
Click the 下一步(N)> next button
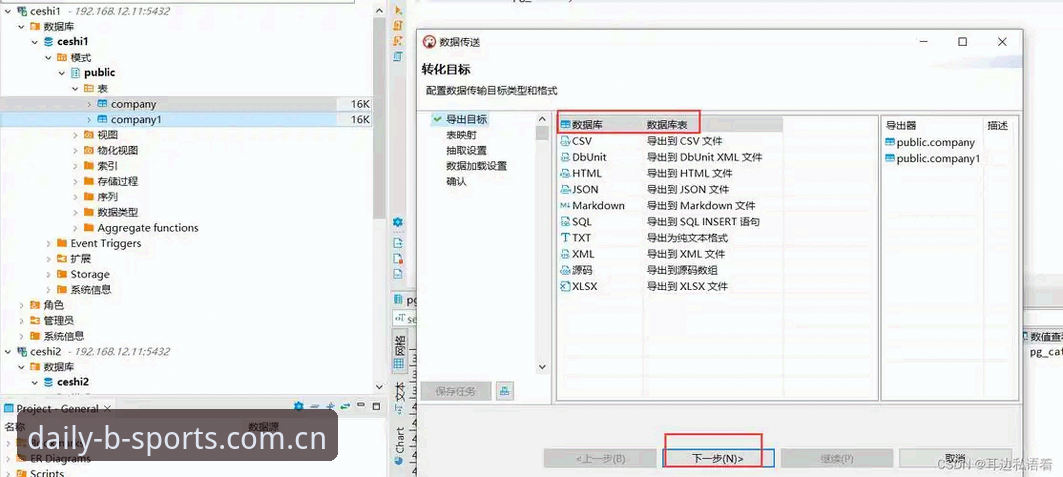718,458
